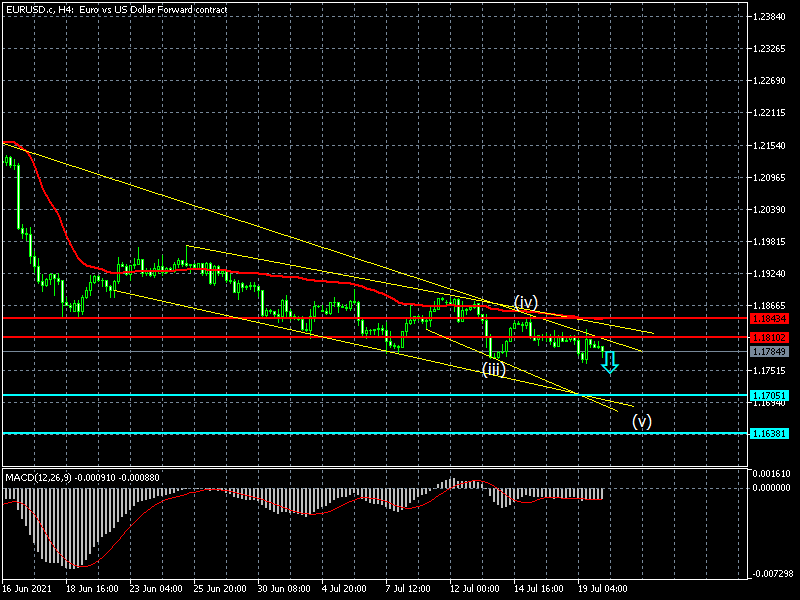Viewport: 800px width, 600px height.
Task: Click the 0.00161 MACD scale value
Action: (772, 473)
